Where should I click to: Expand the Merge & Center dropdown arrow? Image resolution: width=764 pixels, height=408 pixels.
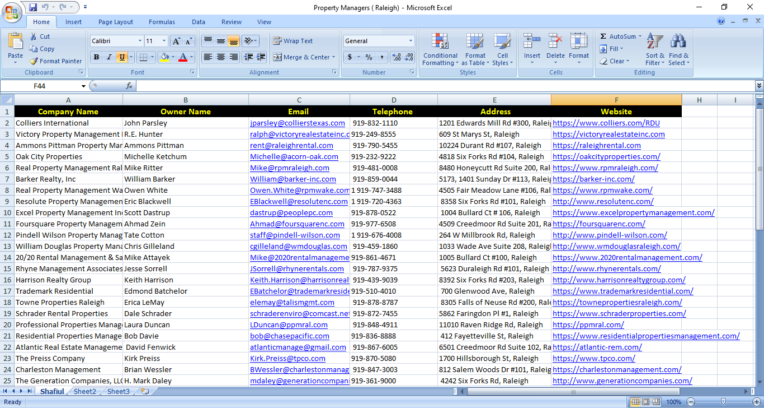334,57
